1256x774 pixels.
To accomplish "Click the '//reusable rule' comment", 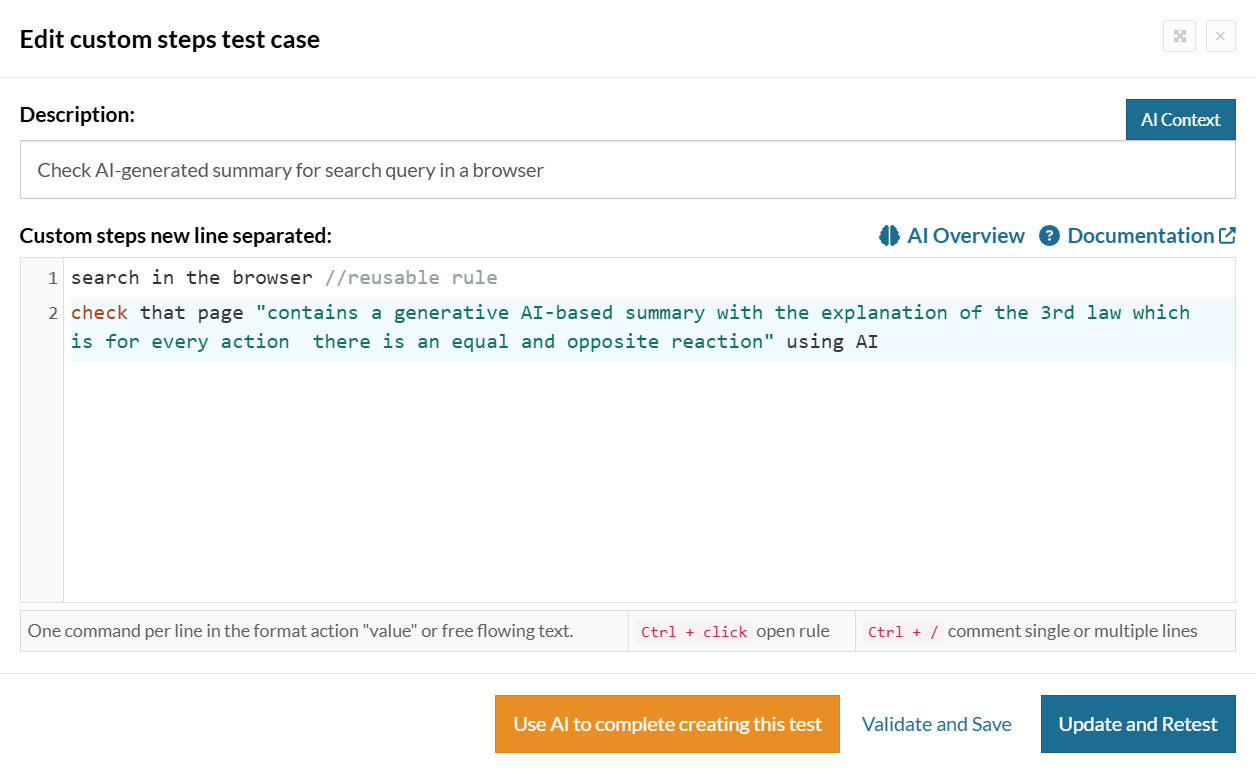I will tap(411, 278).
